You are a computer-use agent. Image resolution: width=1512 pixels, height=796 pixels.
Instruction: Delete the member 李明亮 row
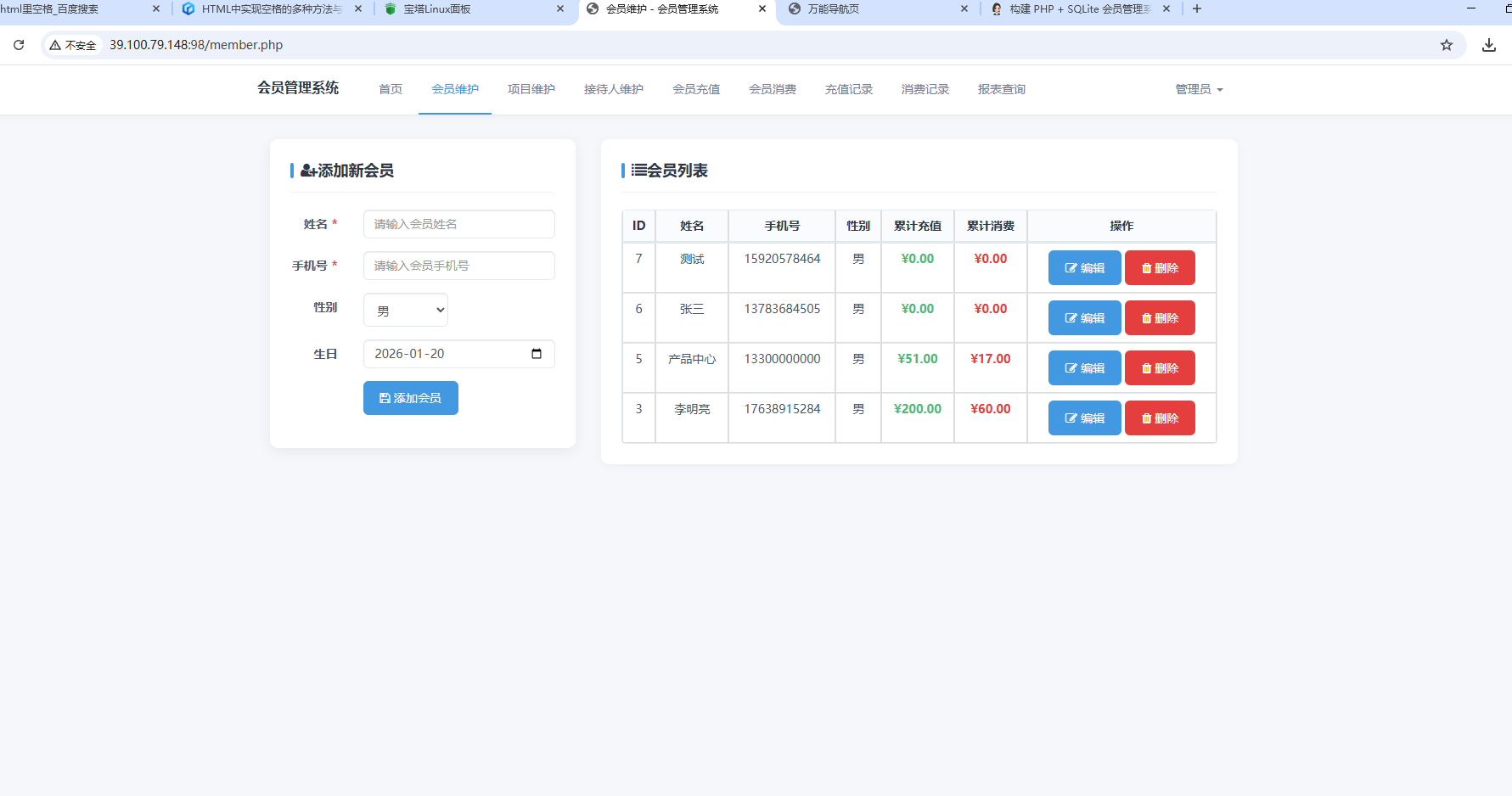(1160, 418)
